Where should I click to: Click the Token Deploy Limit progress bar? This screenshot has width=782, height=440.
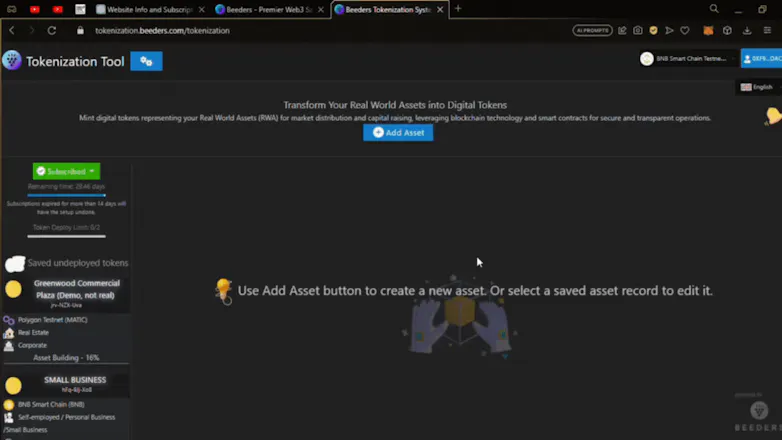click(66, 236)
